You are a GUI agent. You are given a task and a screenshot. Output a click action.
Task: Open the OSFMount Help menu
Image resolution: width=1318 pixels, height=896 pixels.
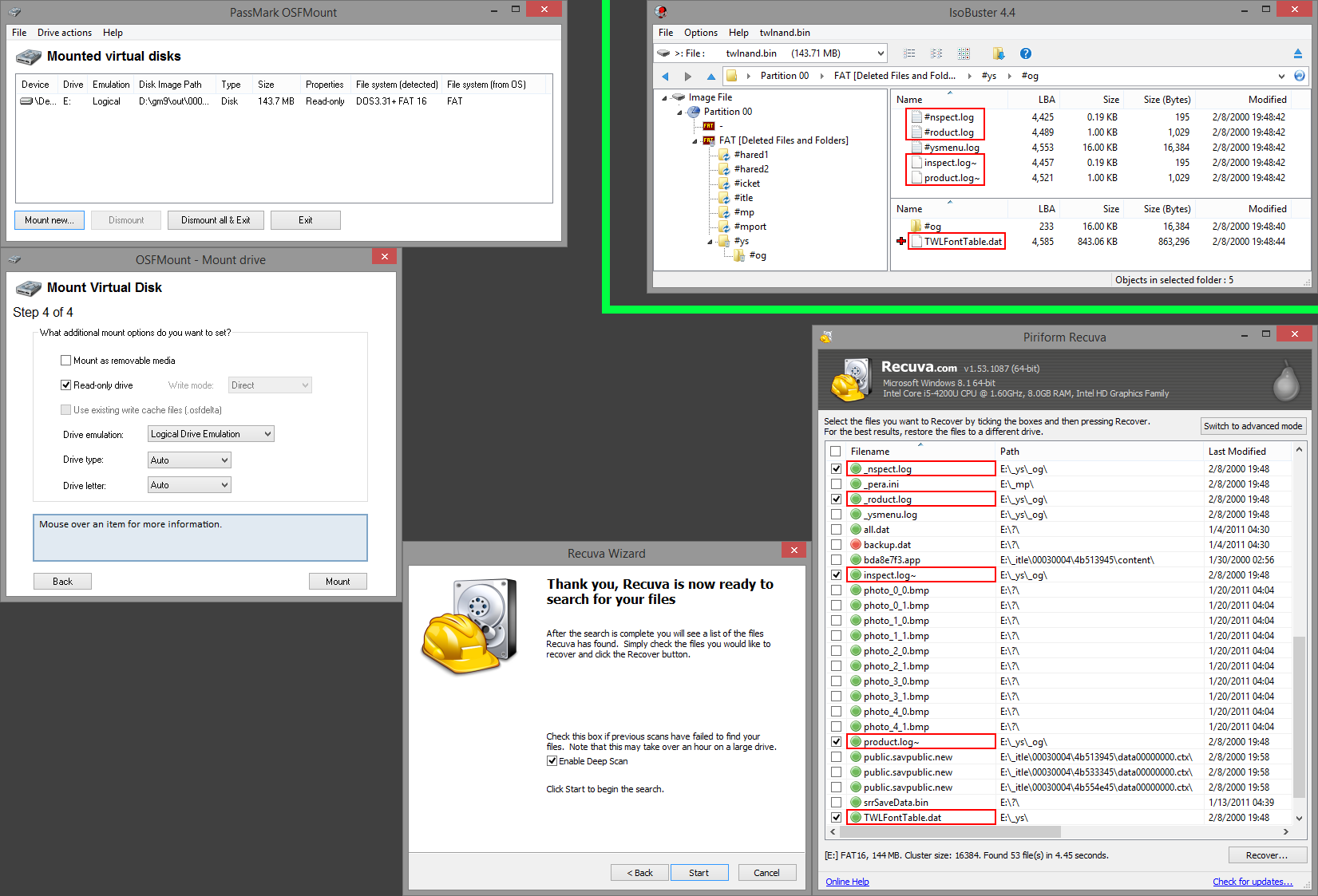[113, 33]
